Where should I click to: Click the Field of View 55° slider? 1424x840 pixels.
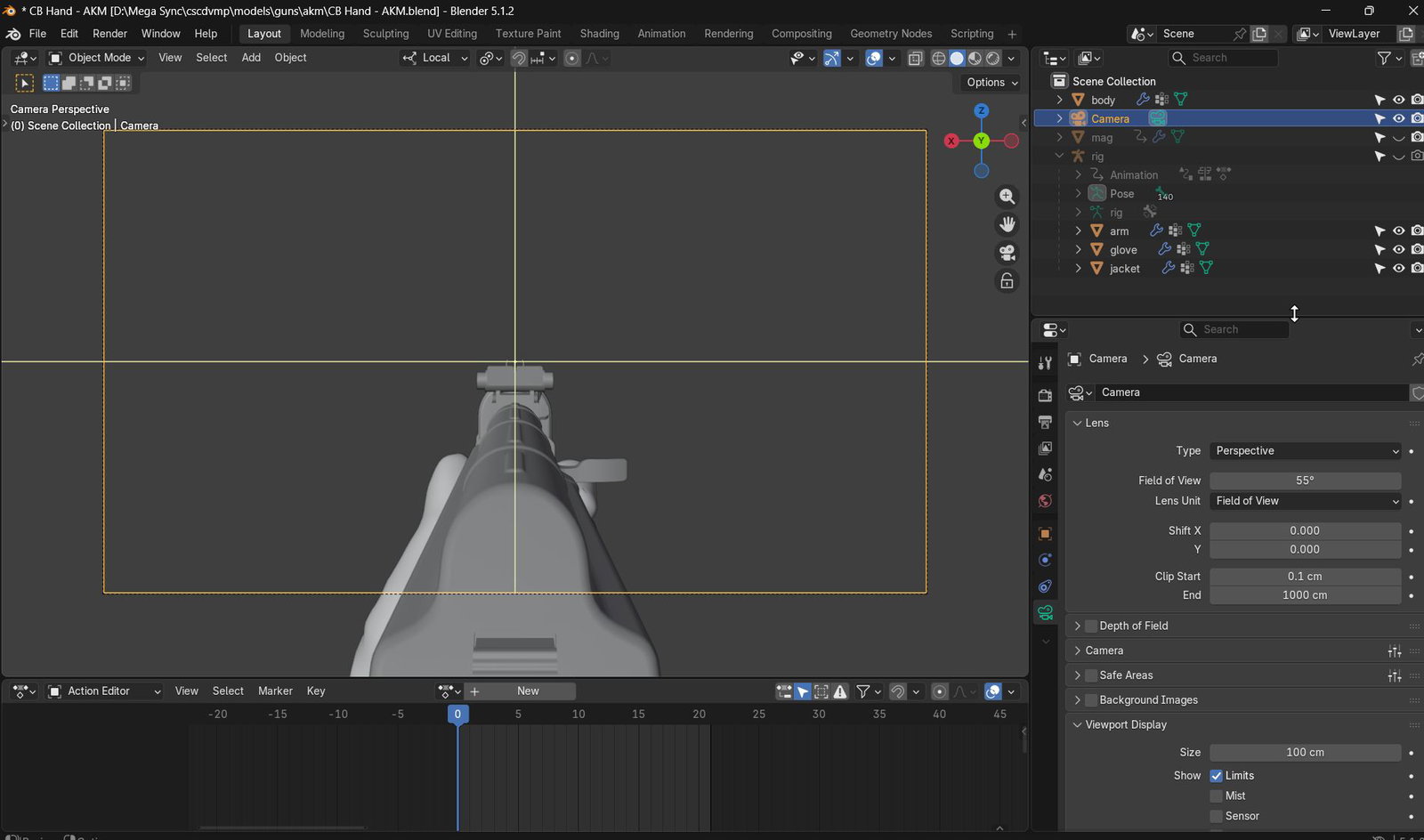[x=1305, y=481]
